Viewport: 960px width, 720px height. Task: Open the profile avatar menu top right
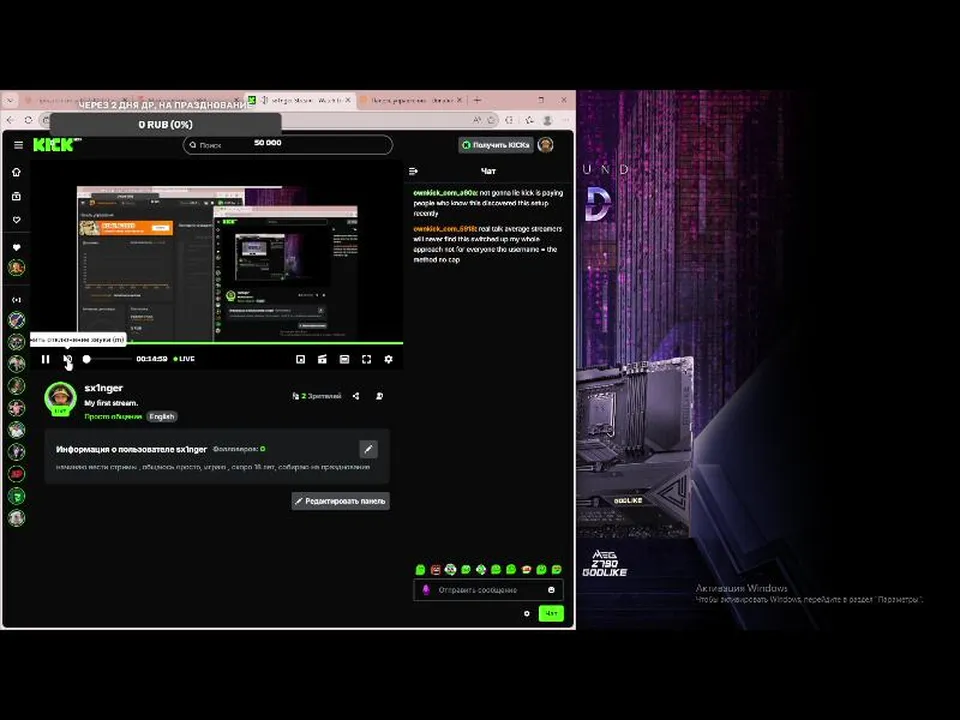click(546, 145)
